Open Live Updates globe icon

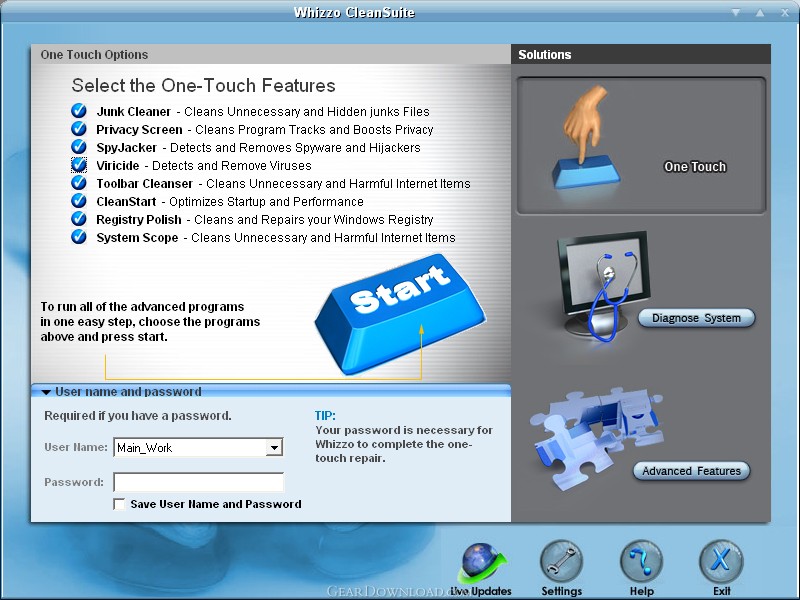click(x=481, y=564)
